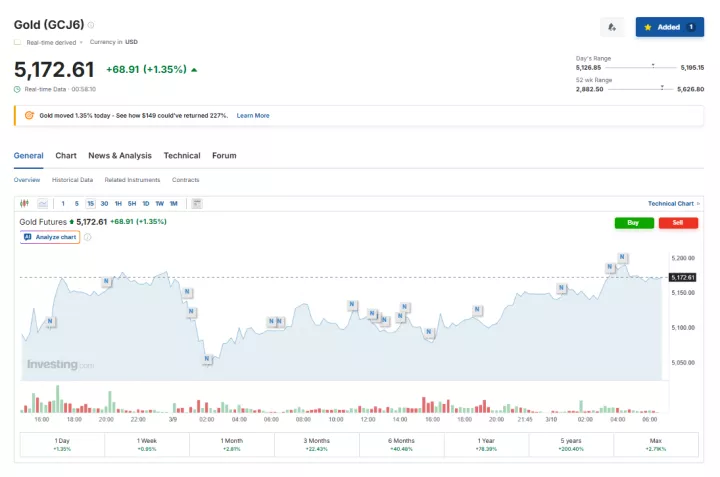
Task: Click the Learn More link
Action: click(x=252, y=116)
